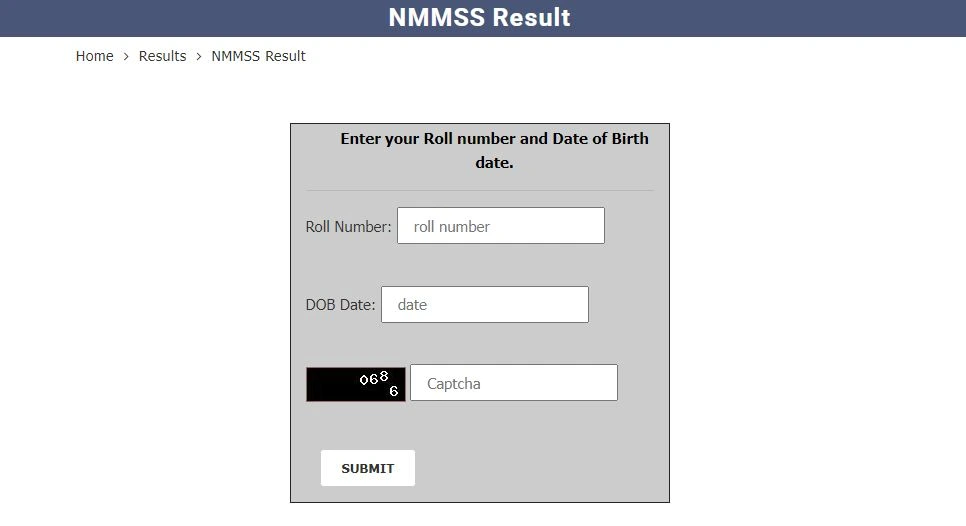Viewport: 966px width, 526px height.
Task: Click the lowered digit 6 in the captcha
Action: point(394,391)
